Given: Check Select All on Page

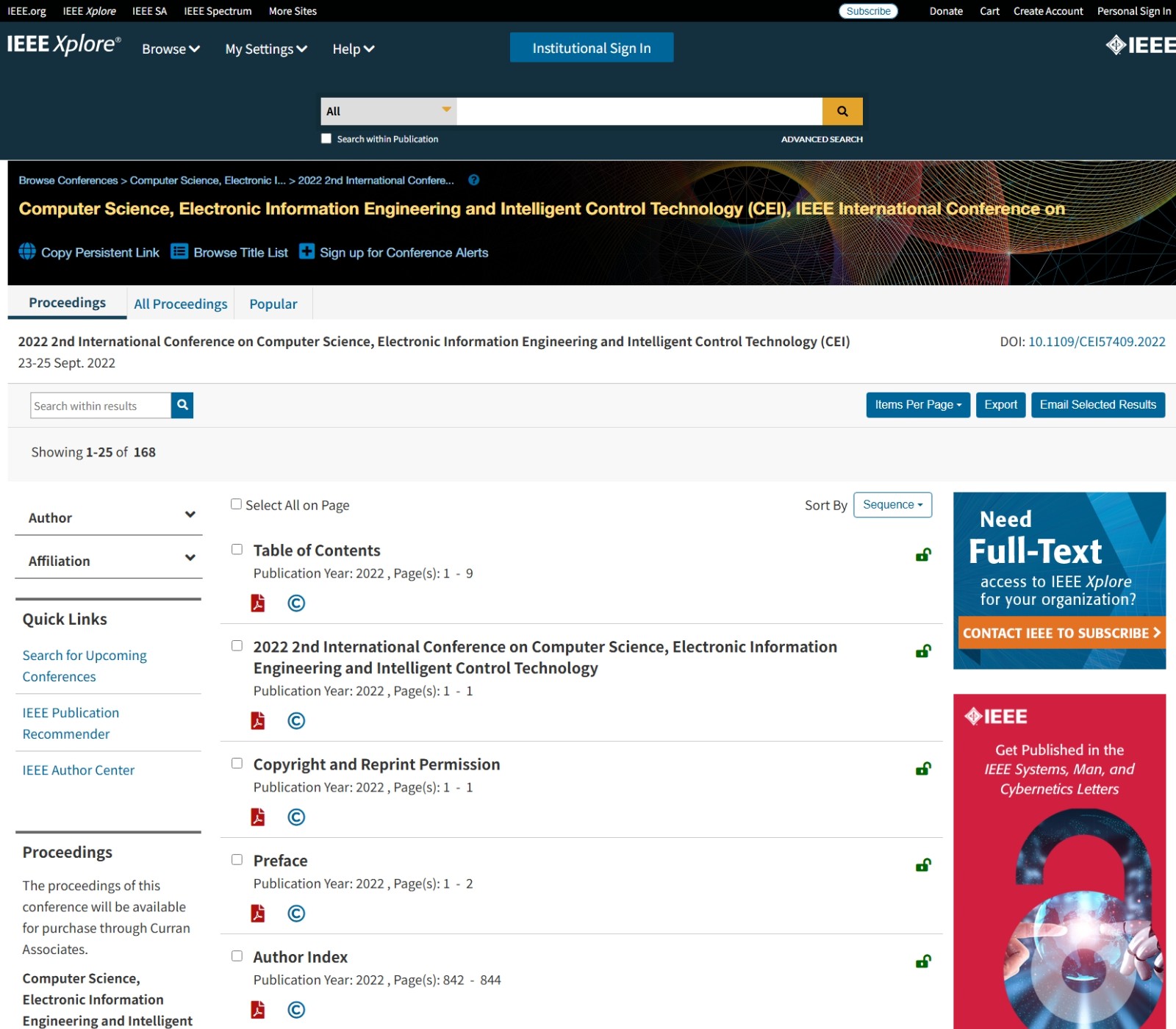Looking at the screenshot, I should click(x=236, y=504).
